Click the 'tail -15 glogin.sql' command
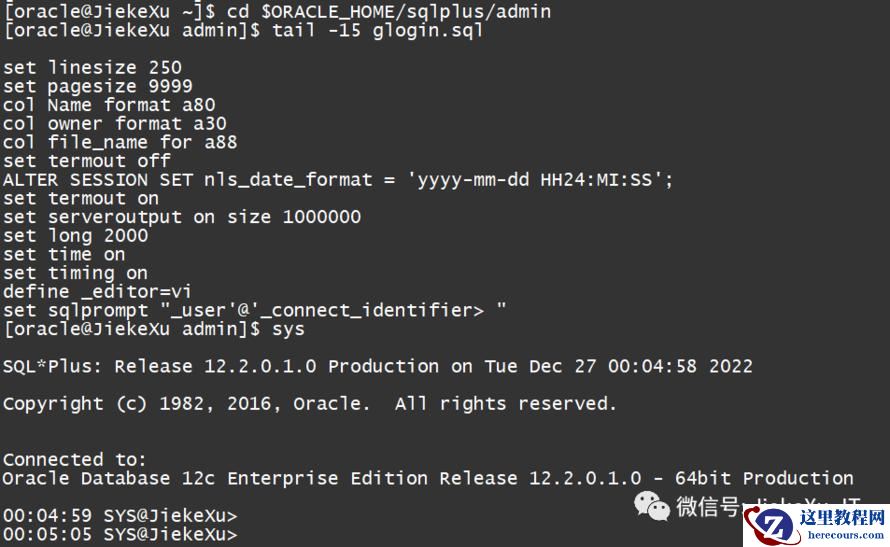This screenshot has width=890, height=547. (377, 30)
